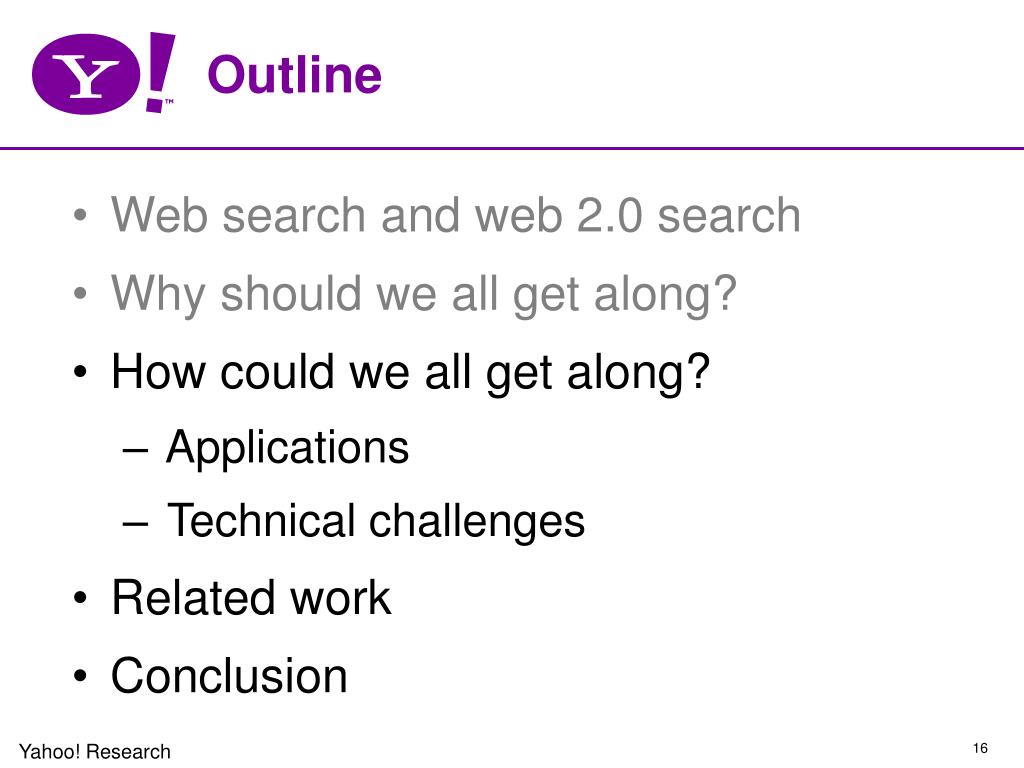Click 'How could we all get along?' item

[x=411, y=373]
